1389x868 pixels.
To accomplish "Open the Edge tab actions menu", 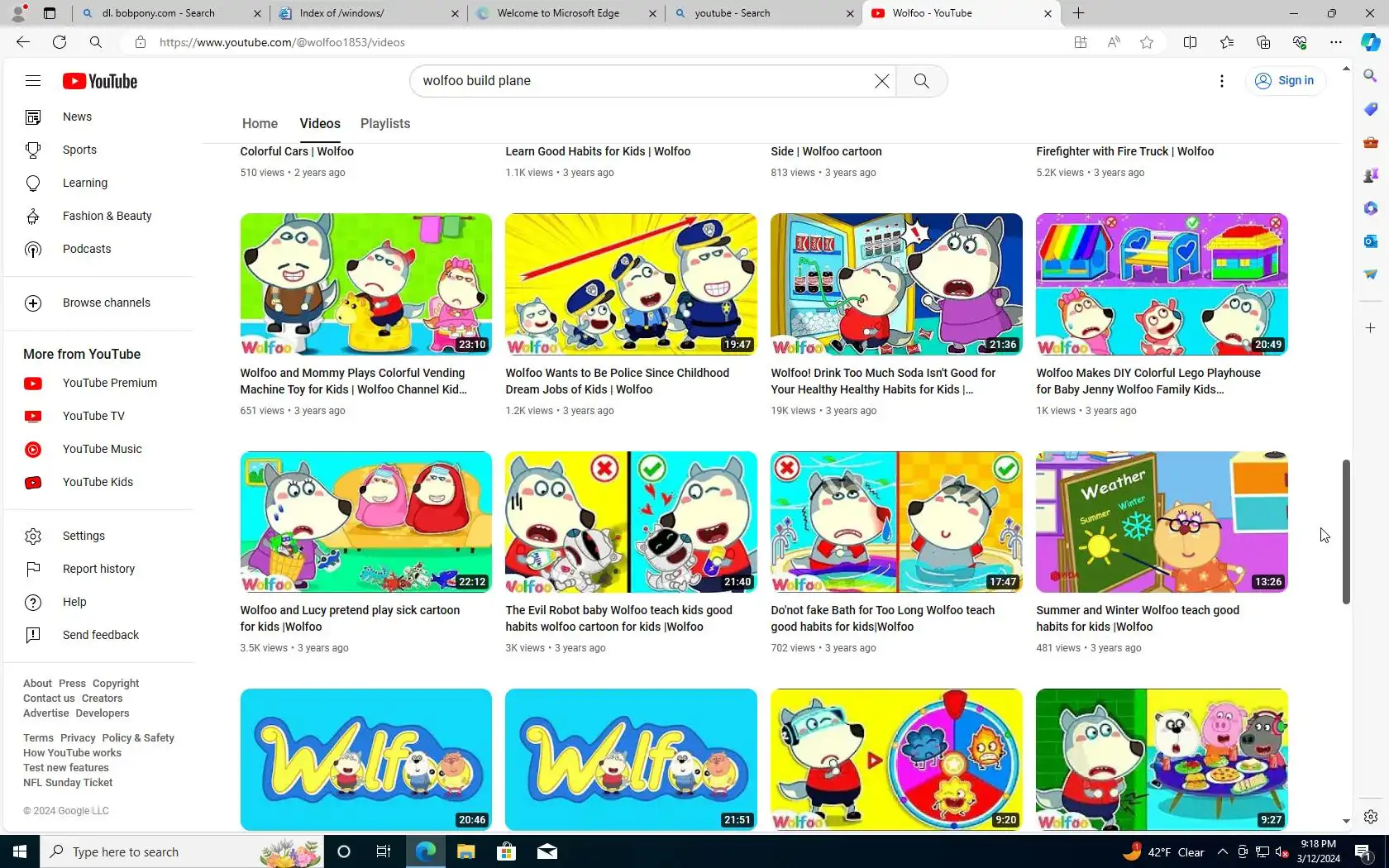I will [50, 13].
